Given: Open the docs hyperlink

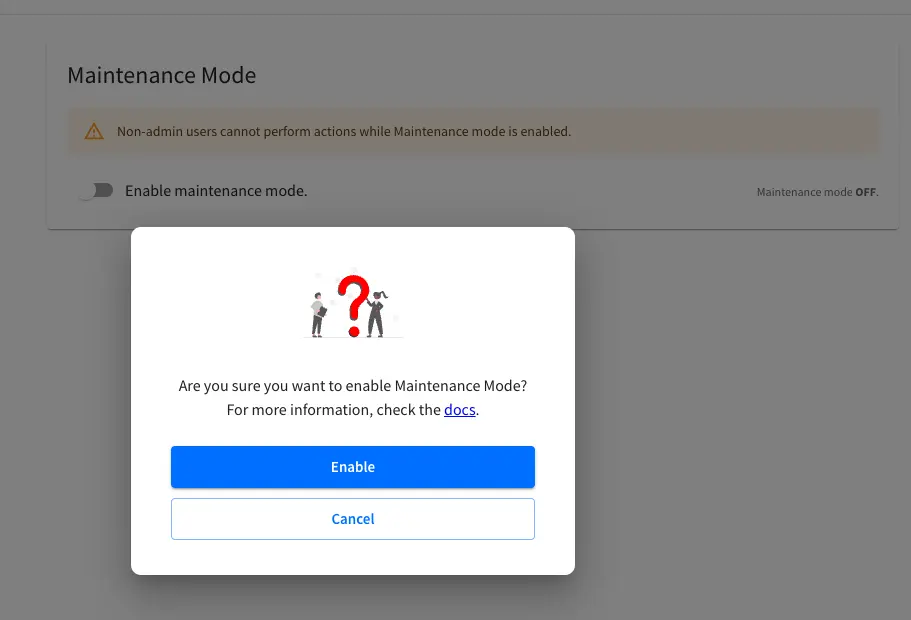Looking at the screenshot, I should [x=459, y=410].
